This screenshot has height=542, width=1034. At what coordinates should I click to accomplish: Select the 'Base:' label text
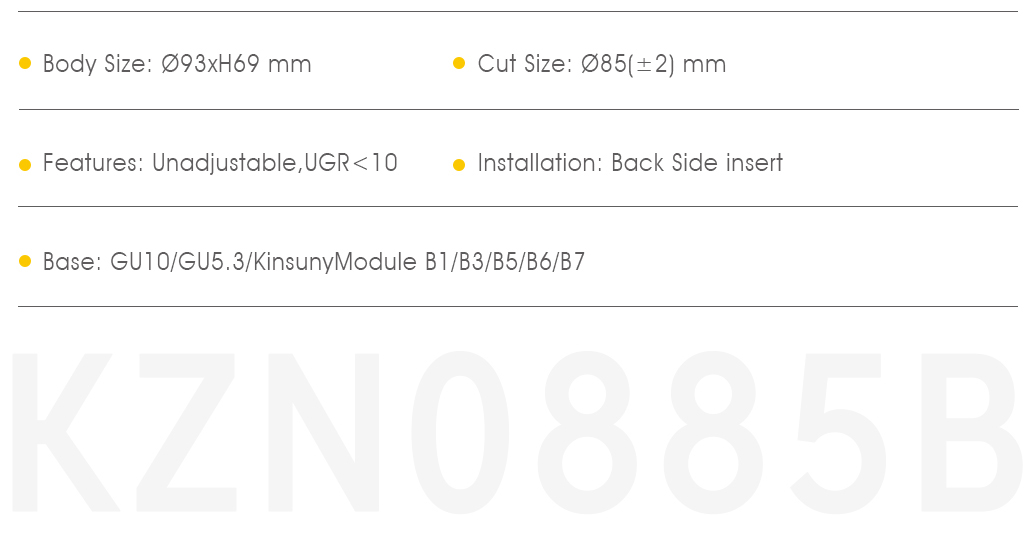tap(73, 262)
